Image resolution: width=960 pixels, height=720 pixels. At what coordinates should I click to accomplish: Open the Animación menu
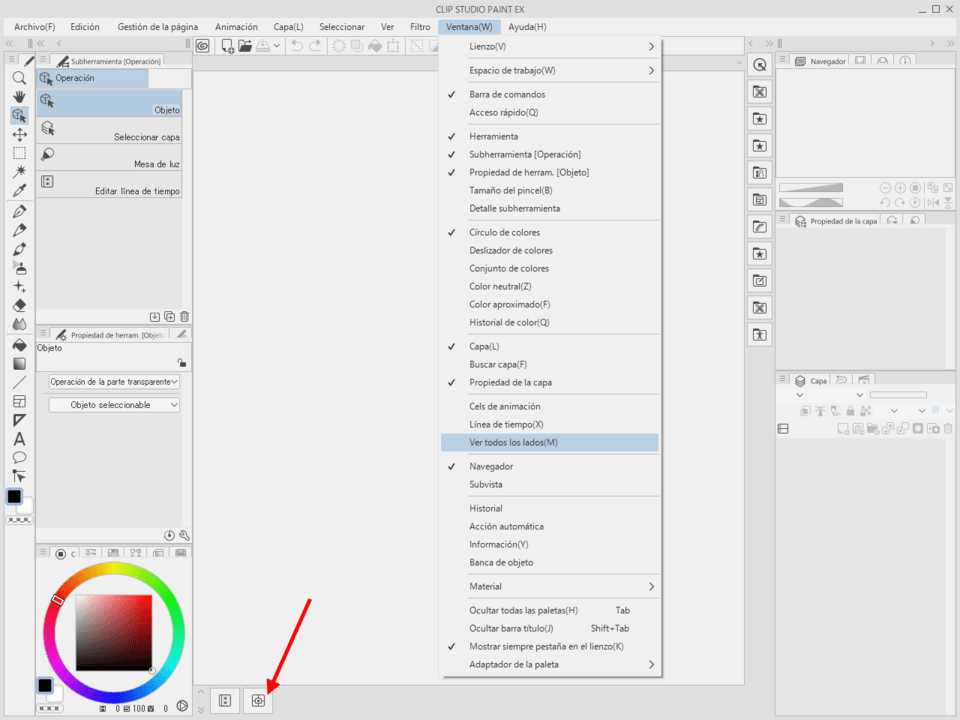click(236, 27)
